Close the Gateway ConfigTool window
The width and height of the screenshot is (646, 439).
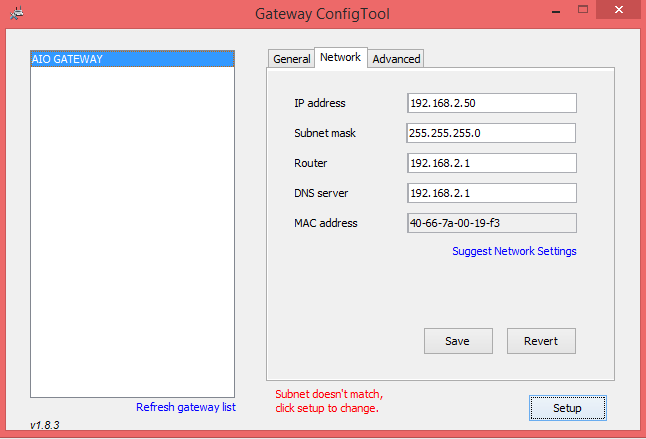coord(625,12)
